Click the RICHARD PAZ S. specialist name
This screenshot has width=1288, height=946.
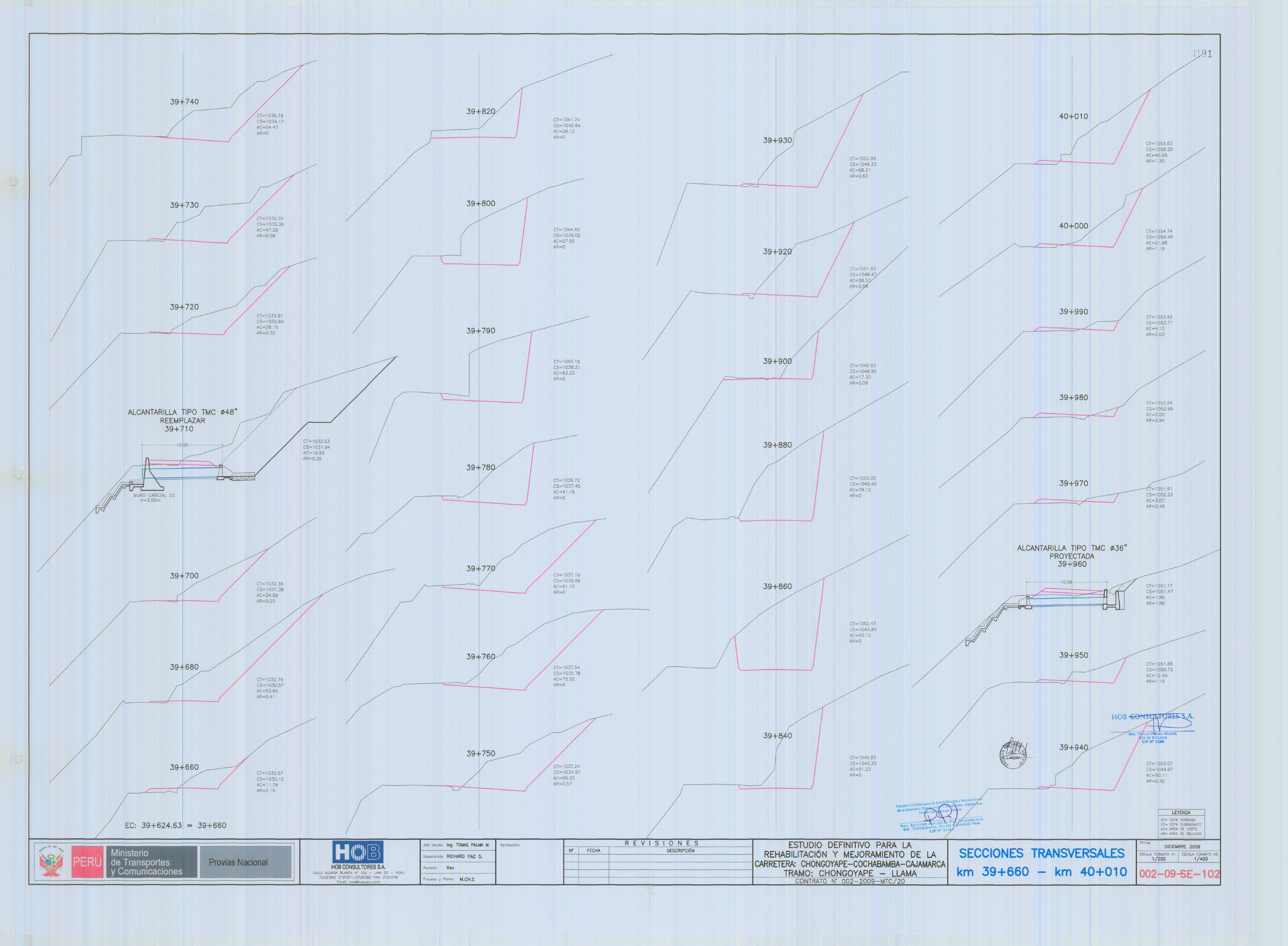[x=464, y=857]
